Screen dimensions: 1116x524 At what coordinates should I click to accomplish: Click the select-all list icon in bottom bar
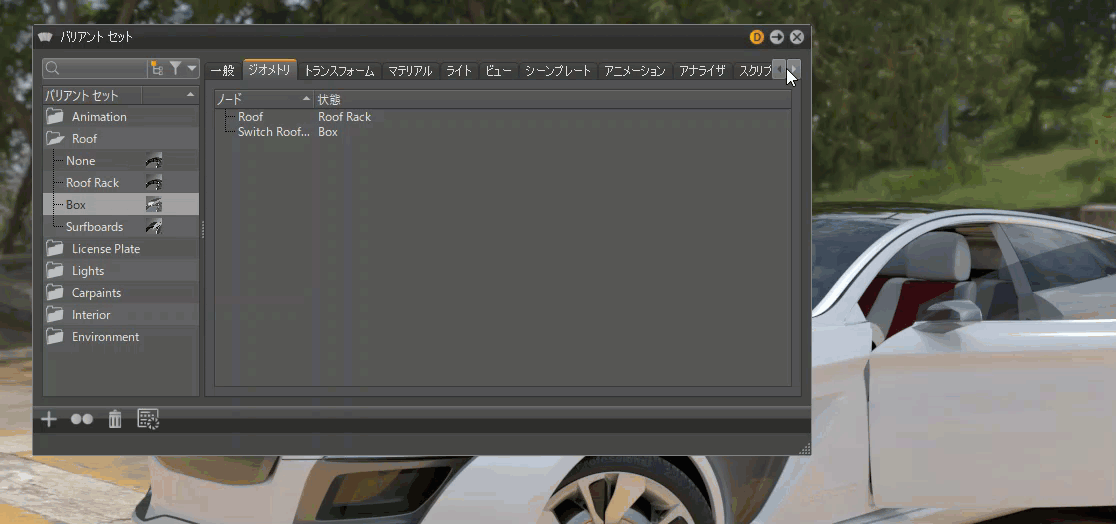148,419
